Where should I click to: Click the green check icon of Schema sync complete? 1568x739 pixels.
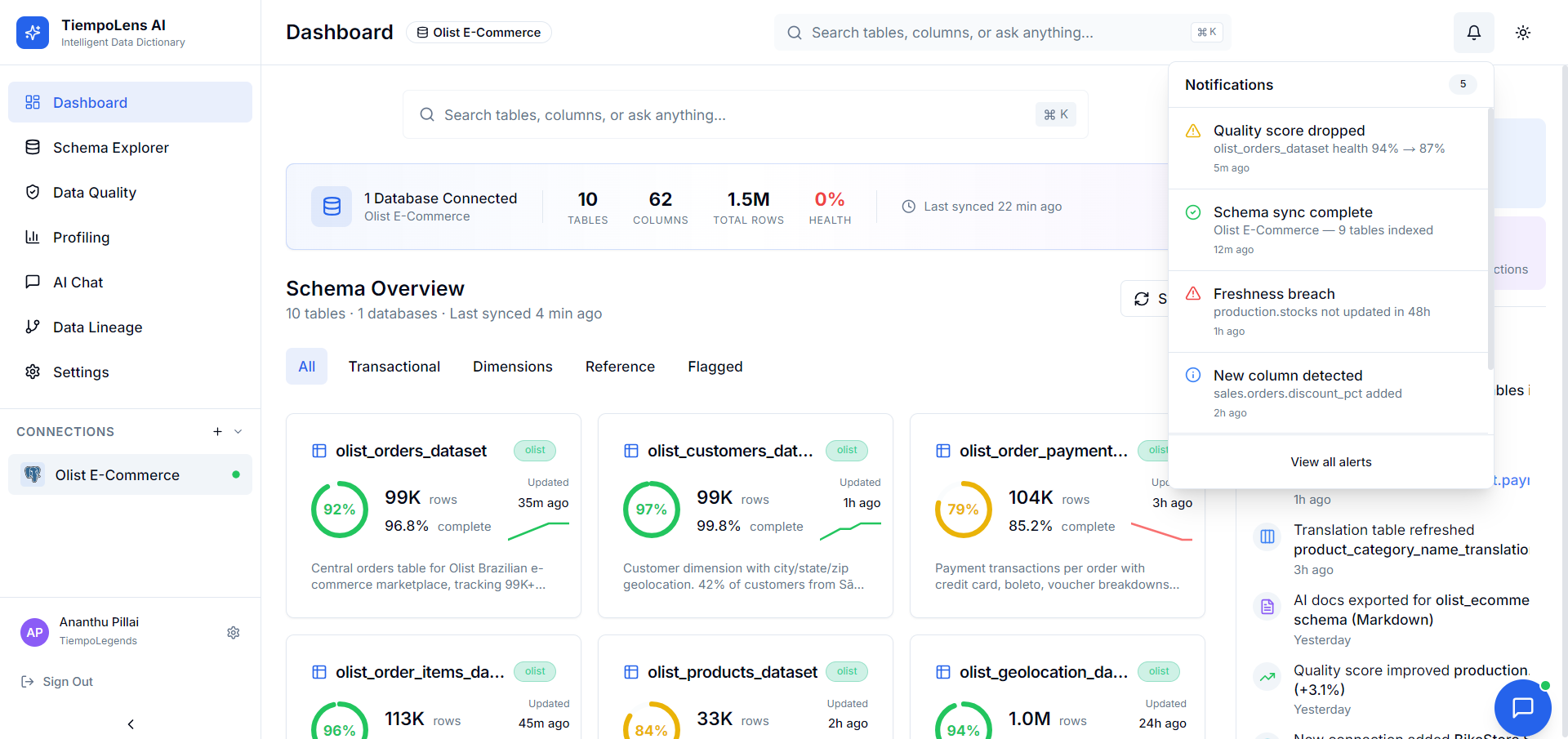(1193, 212)
